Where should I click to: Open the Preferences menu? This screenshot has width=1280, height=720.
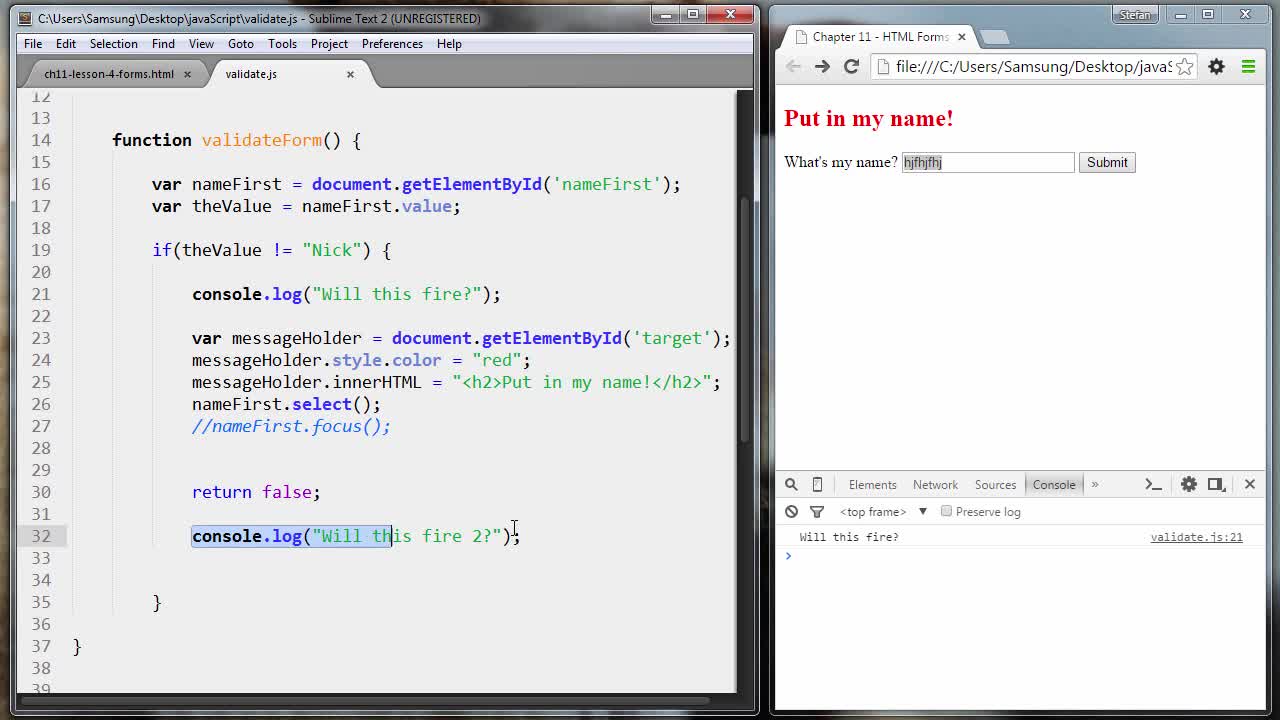392,44
